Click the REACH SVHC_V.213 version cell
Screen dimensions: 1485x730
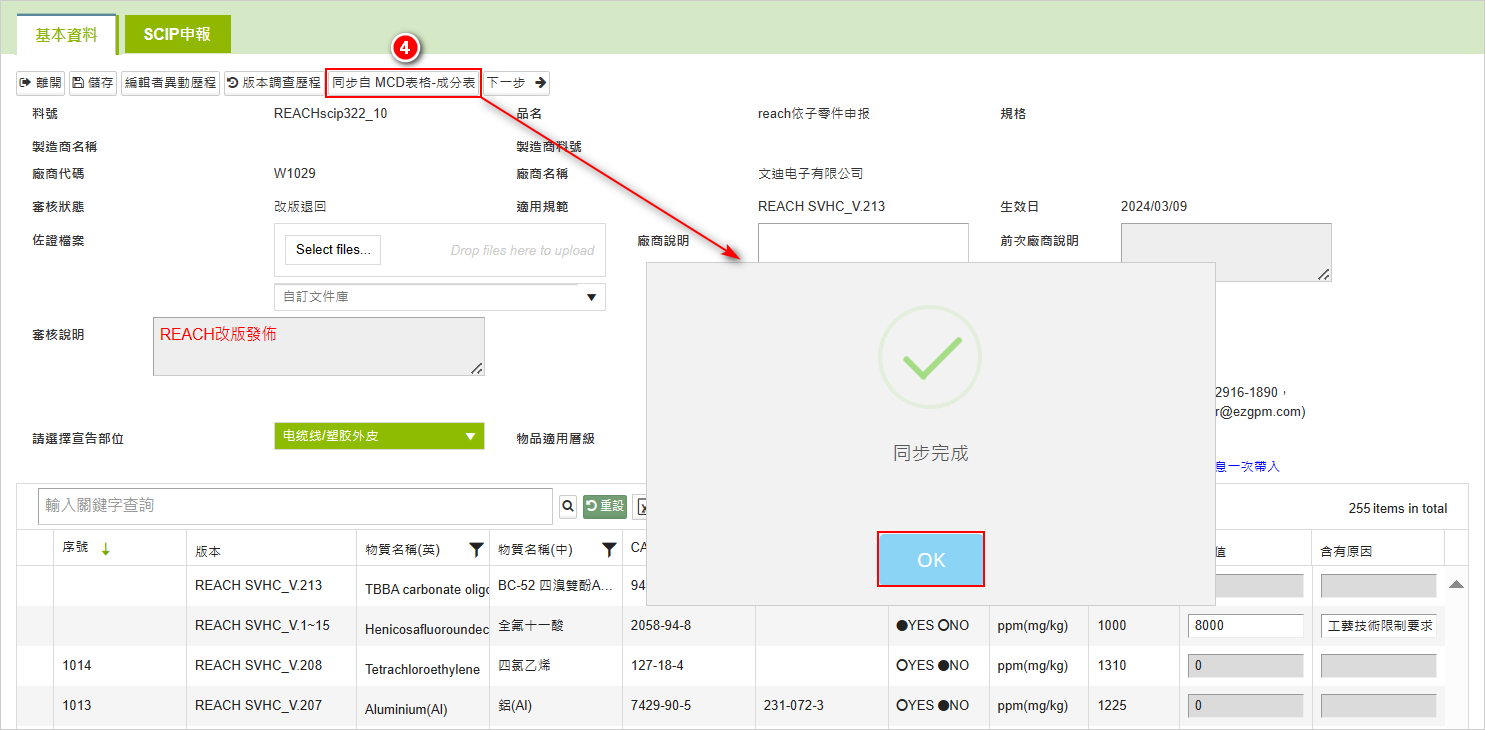(258, 586)
